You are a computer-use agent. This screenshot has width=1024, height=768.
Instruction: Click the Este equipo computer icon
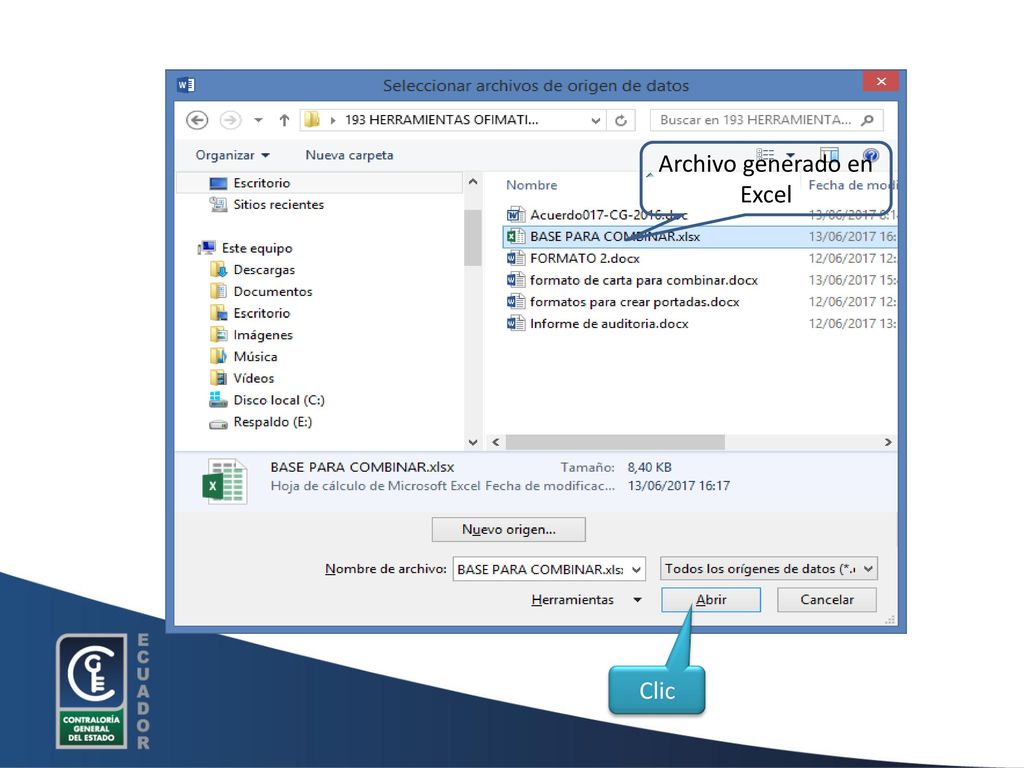208,248
